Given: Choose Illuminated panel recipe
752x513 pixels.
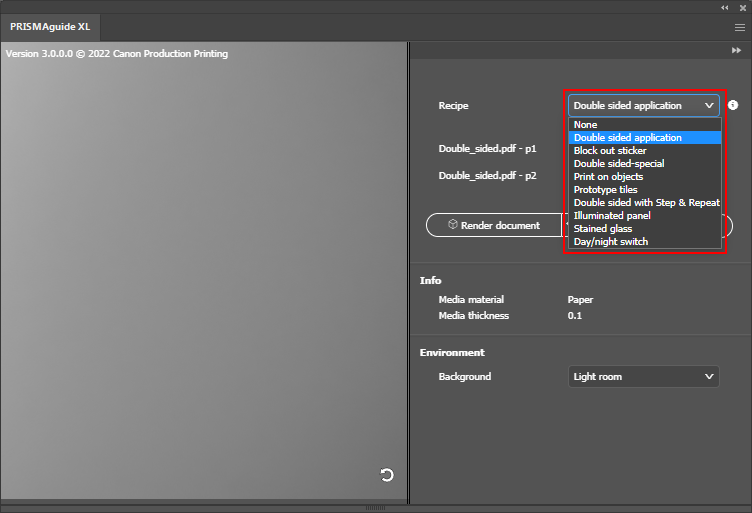Looking at the screenshot, I should click(x=645, y=215).
